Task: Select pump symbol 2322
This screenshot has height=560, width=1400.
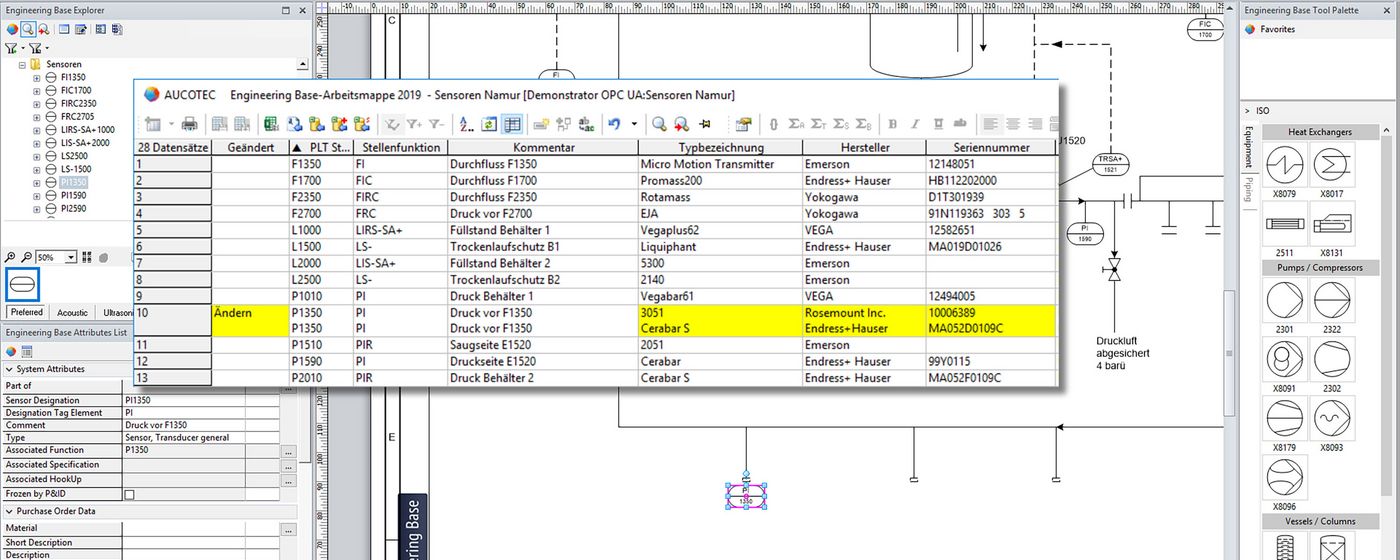Action: tap(1331, 299)
